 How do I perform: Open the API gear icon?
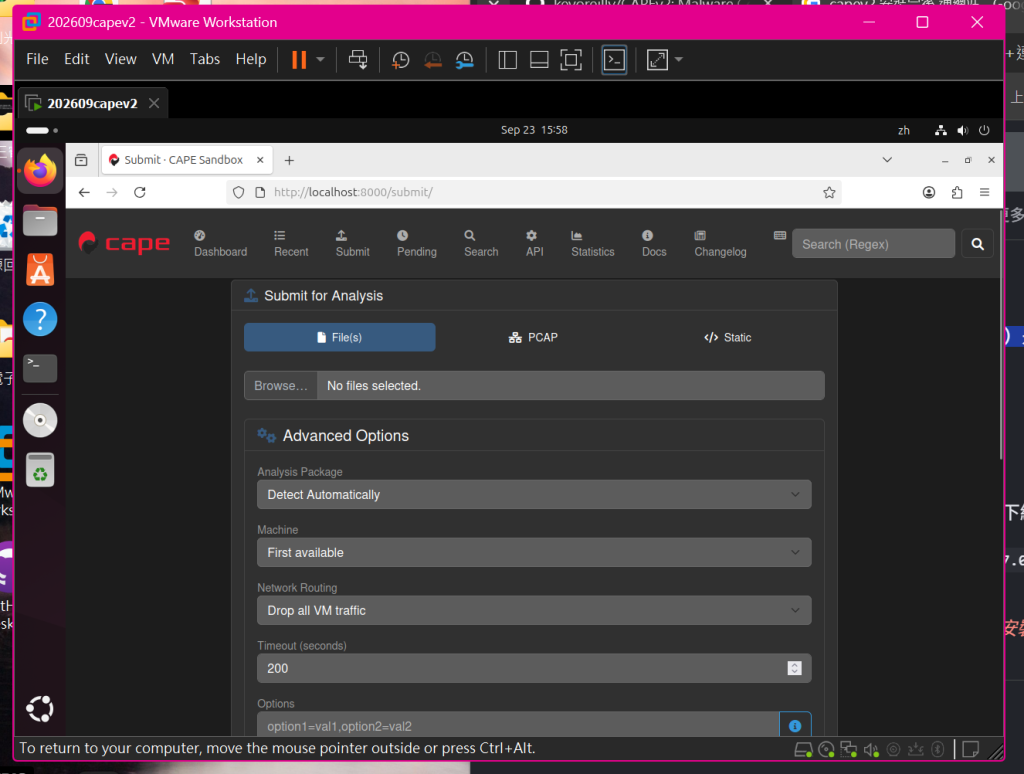tap(532, 235)
